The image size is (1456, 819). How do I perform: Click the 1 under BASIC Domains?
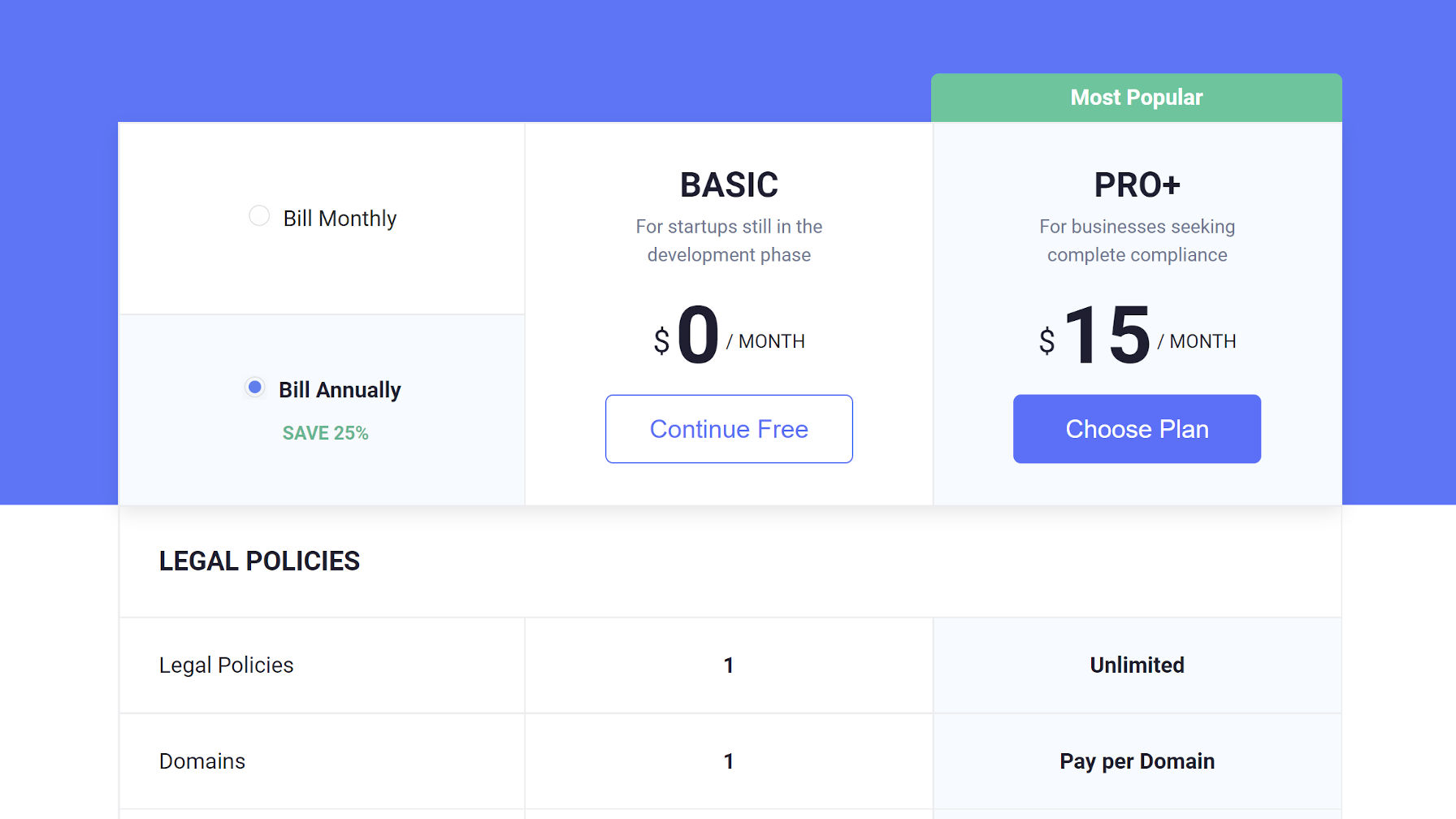[x=728, y=761]
